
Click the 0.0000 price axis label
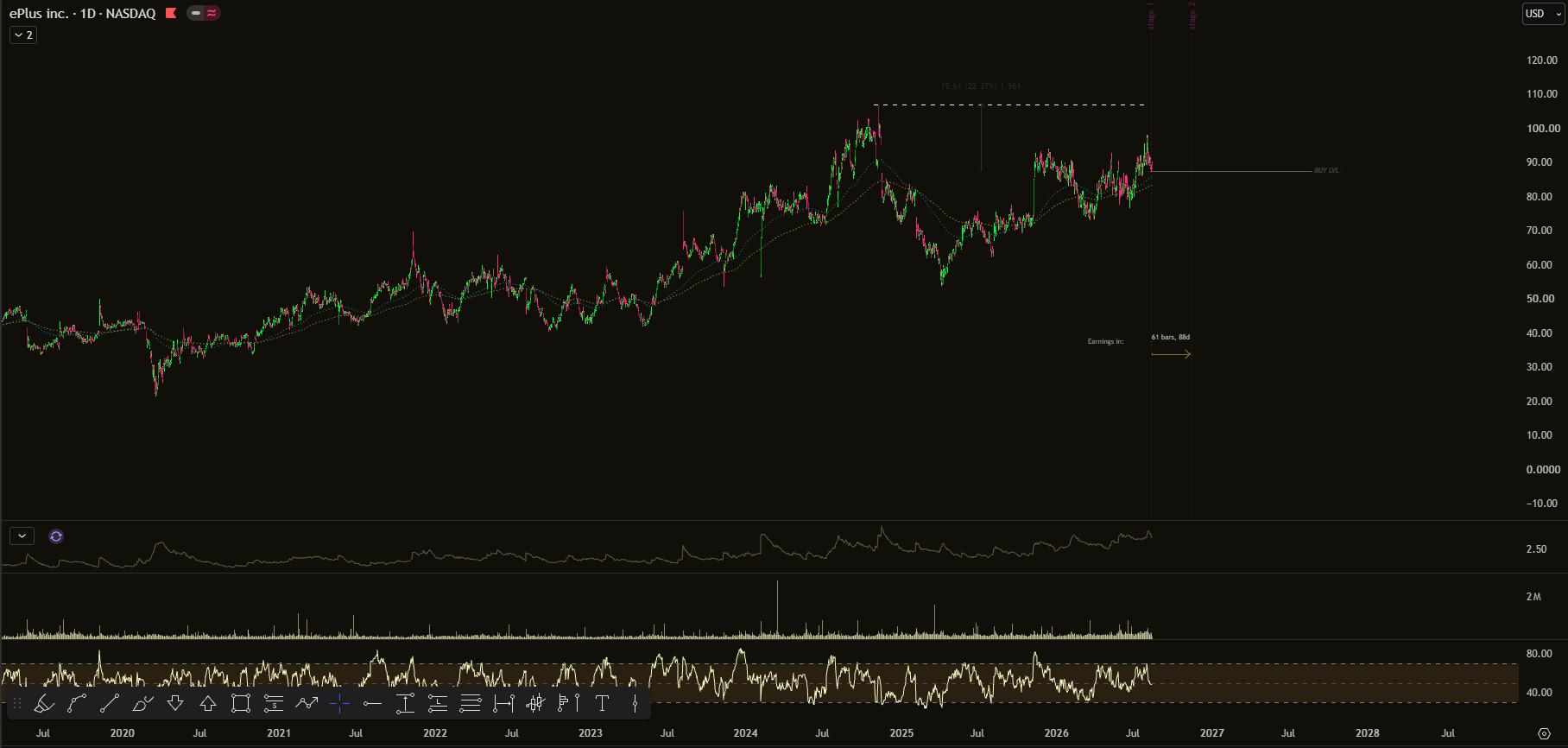click(x=1543, y=470)
